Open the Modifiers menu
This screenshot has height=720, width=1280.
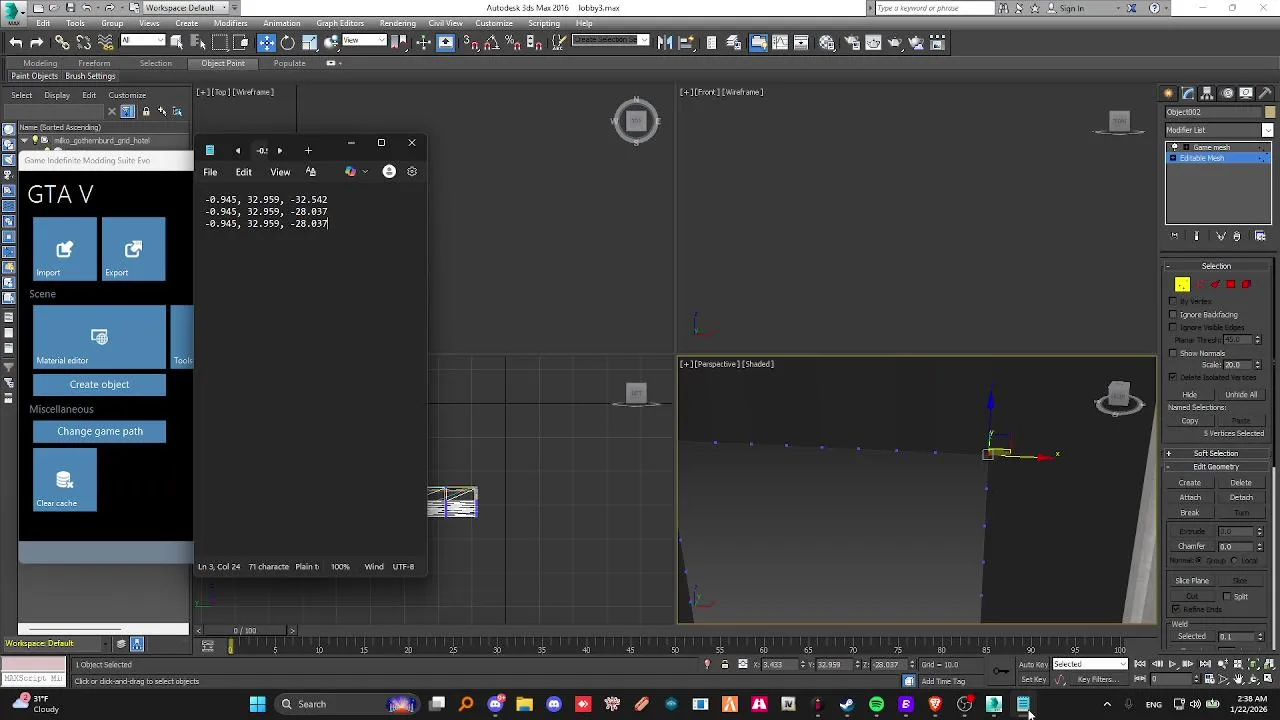pos(230,23)
